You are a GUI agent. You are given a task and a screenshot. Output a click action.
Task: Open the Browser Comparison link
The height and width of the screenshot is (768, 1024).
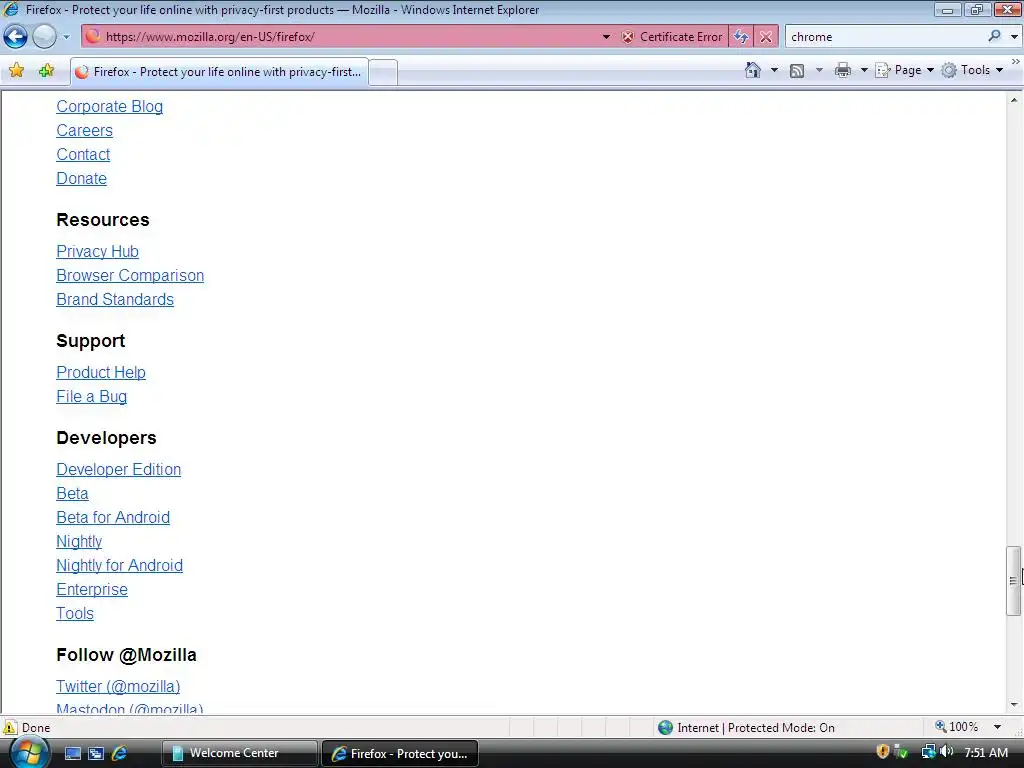point(130,276)
